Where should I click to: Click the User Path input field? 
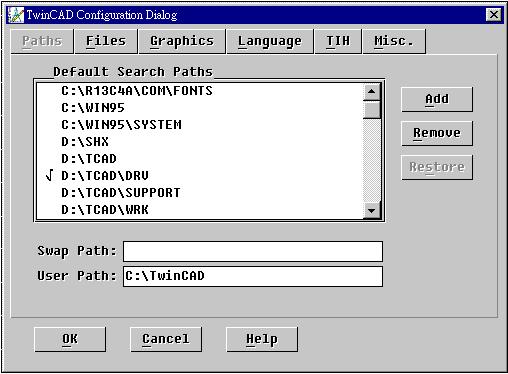click(253, 277)
